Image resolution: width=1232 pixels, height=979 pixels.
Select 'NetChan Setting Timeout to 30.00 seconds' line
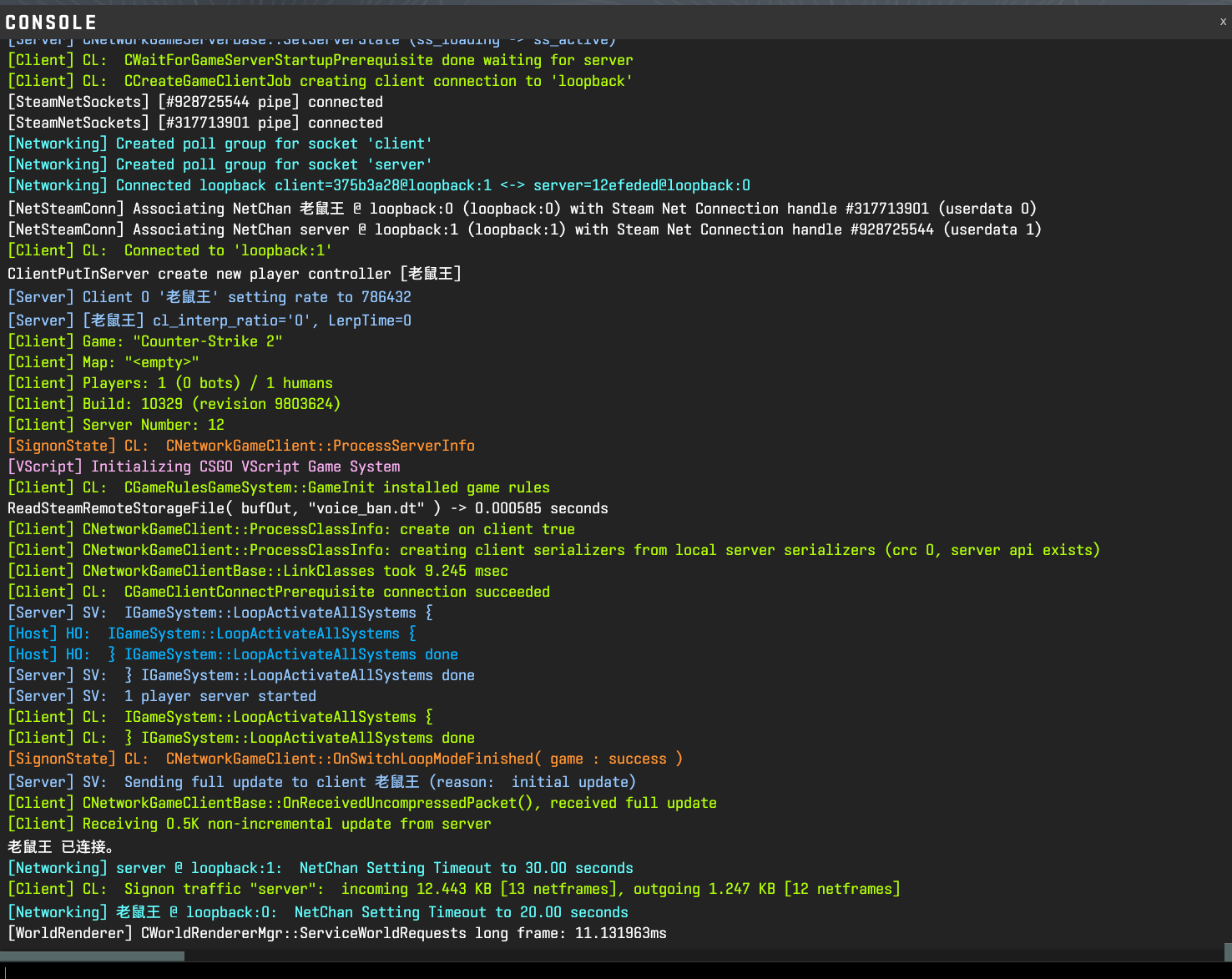click(321, 868)
